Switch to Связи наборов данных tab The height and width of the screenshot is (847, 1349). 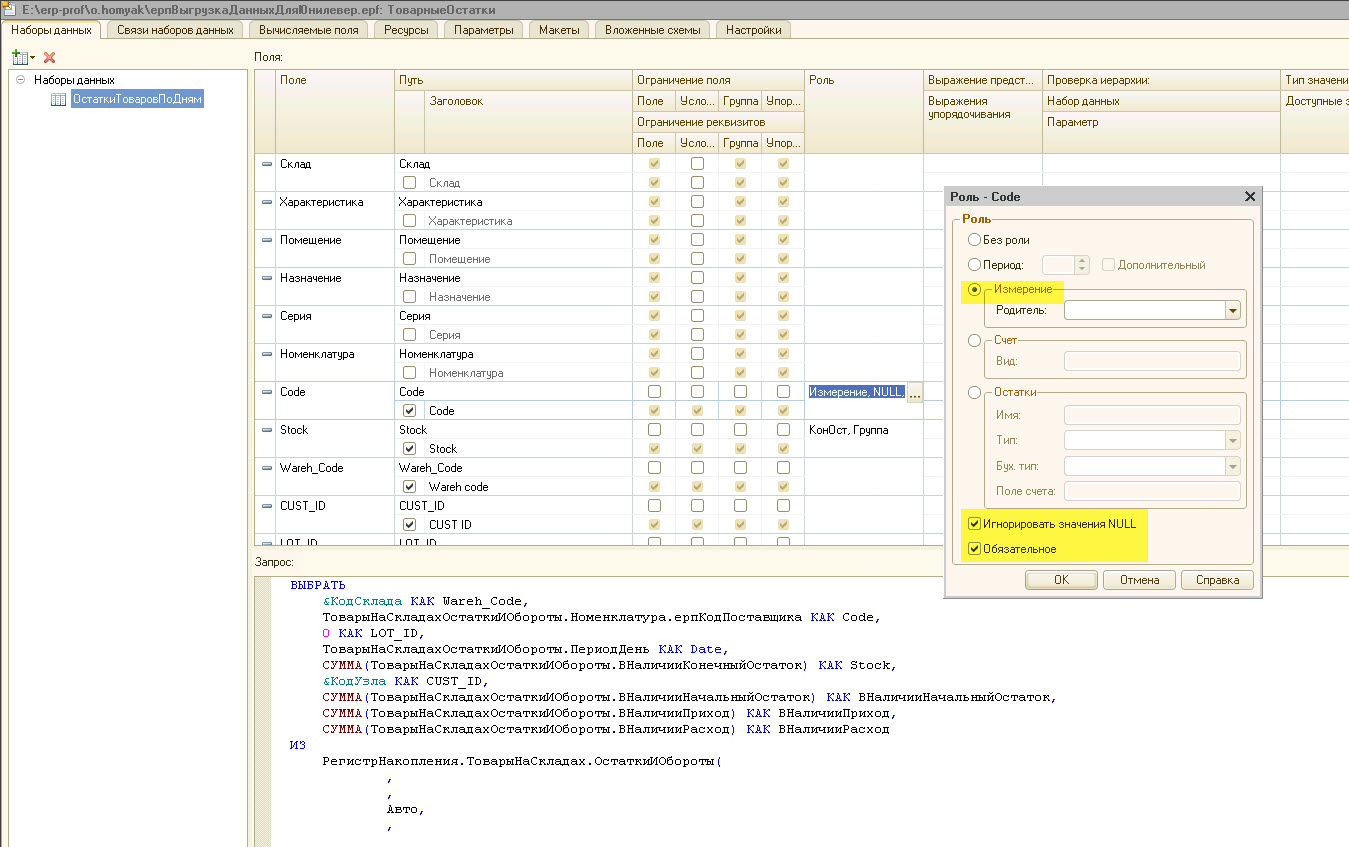(x=175, y=30)
